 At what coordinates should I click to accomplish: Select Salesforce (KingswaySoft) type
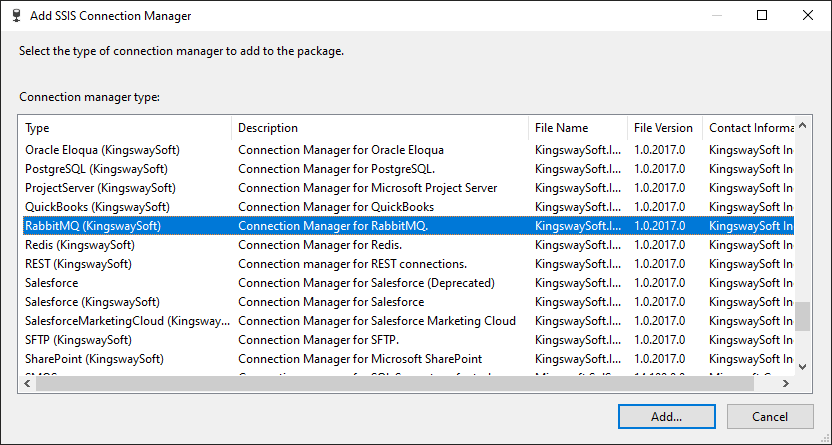point(92,302)
